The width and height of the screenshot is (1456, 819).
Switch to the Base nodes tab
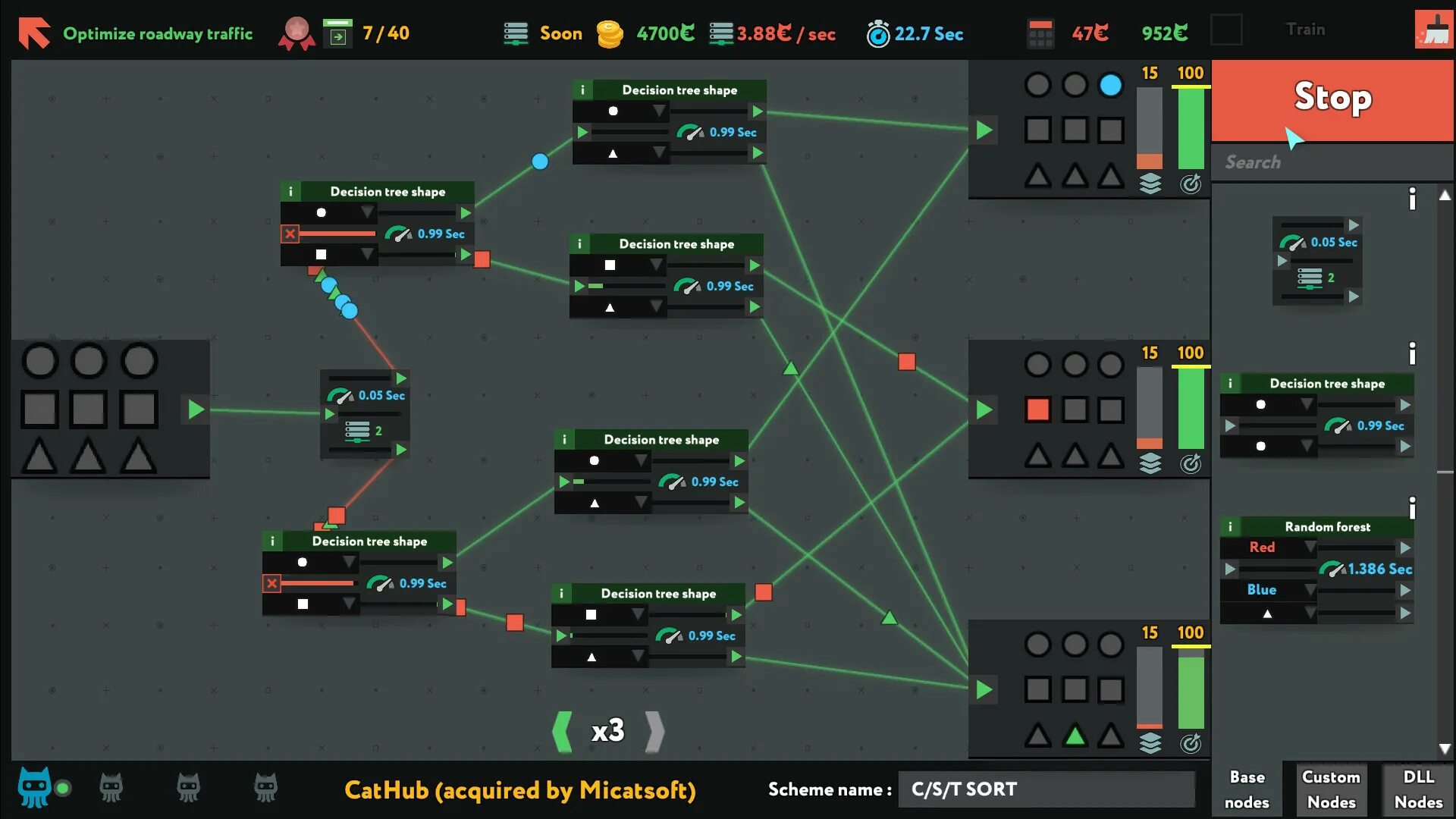pyautogui.click(x=1246, y=789)
